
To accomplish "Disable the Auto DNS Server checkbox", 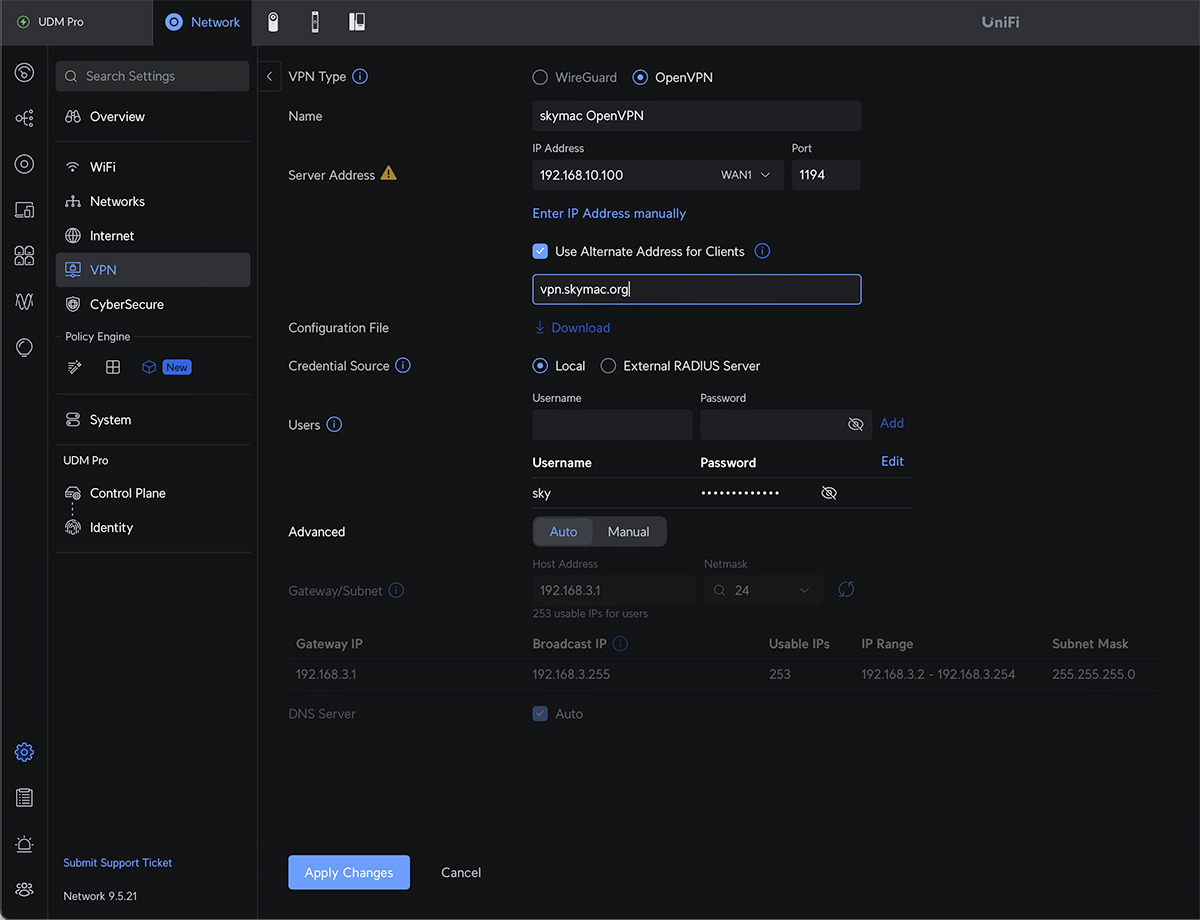I will coord(540,713).
